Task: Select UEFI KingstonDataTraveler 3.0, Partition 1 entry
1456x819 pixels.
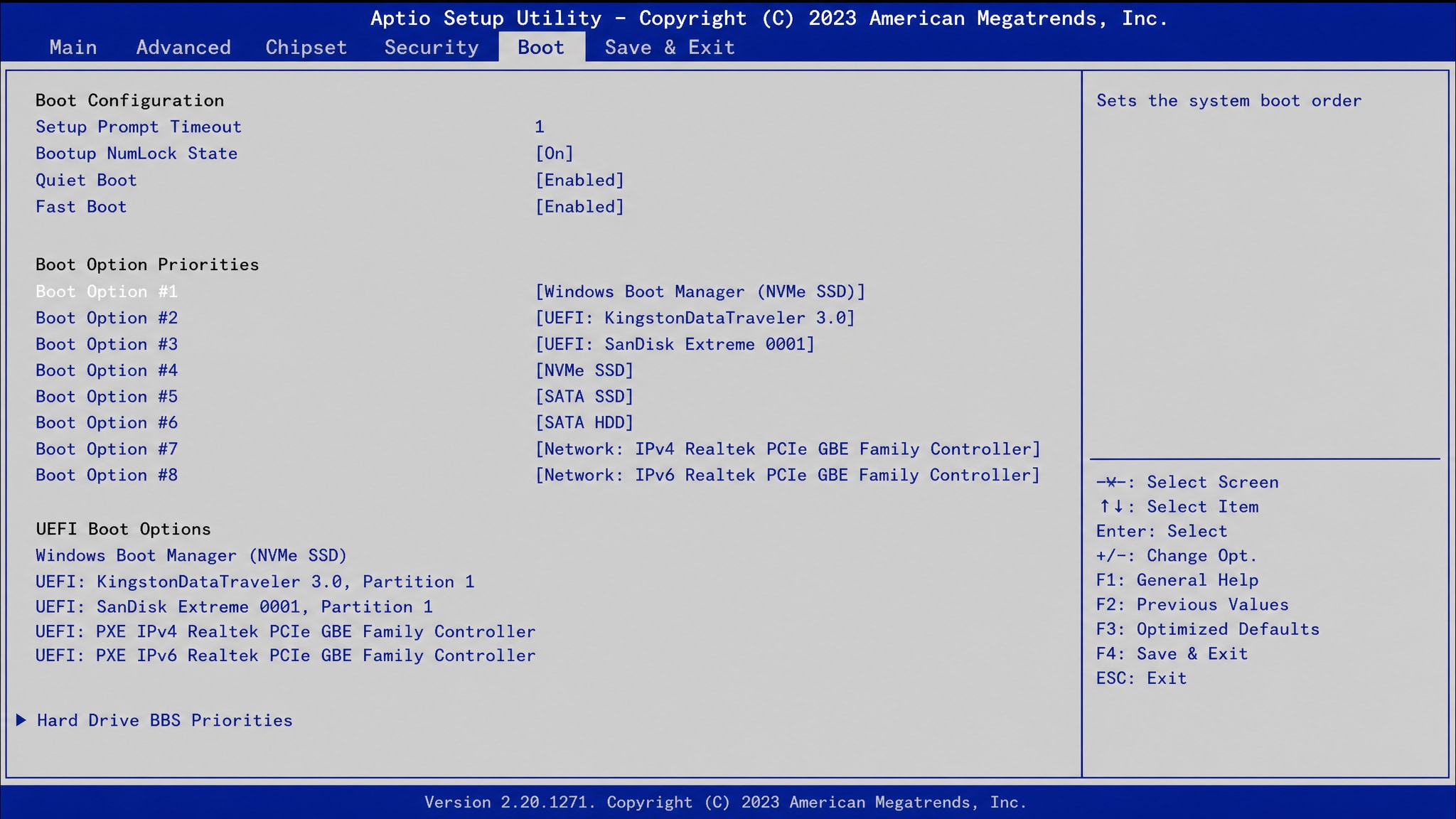Action: coord(255,582)
